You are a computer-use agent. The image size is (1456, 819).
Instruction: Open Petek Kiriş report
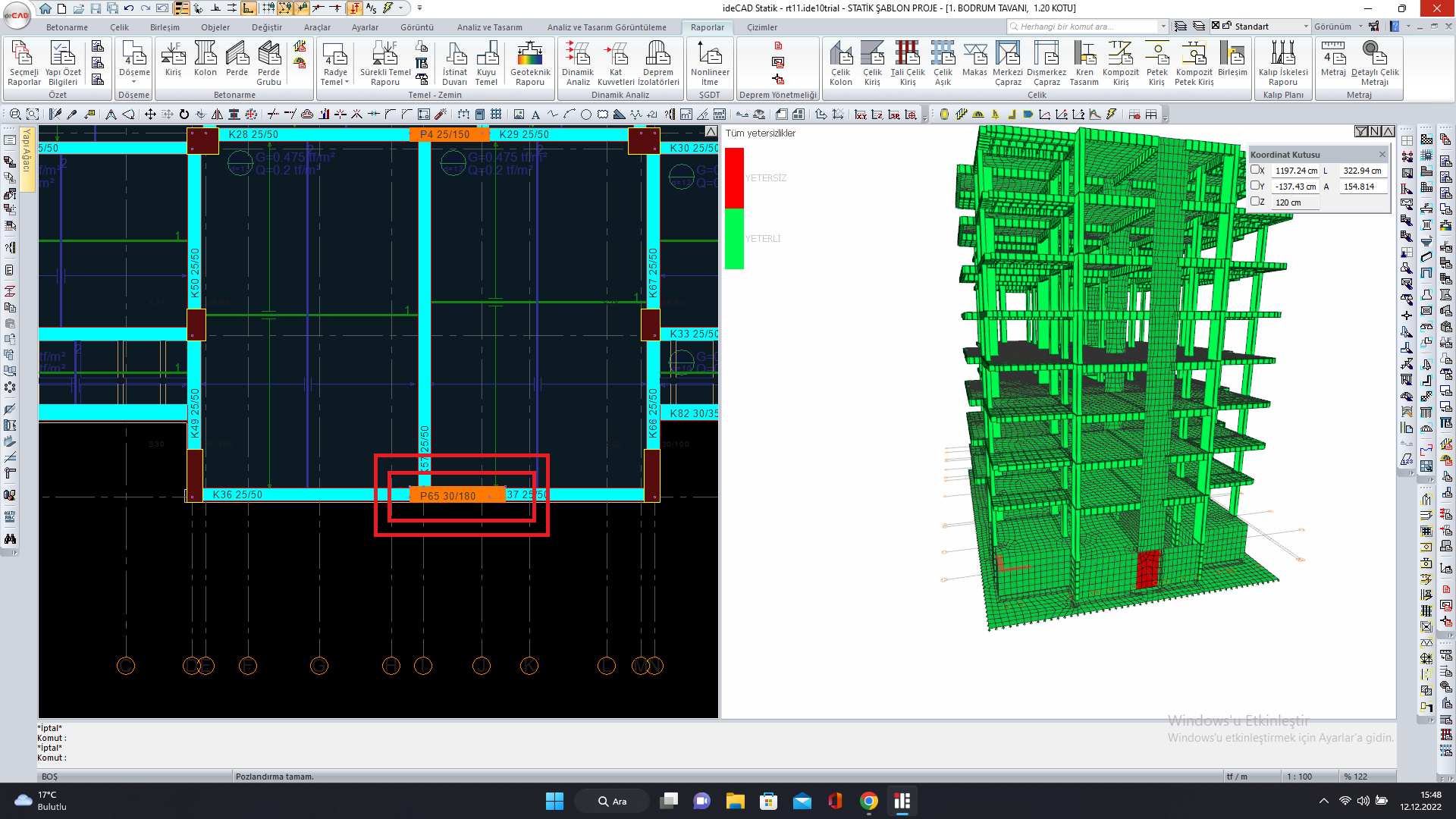(1156, 64)
